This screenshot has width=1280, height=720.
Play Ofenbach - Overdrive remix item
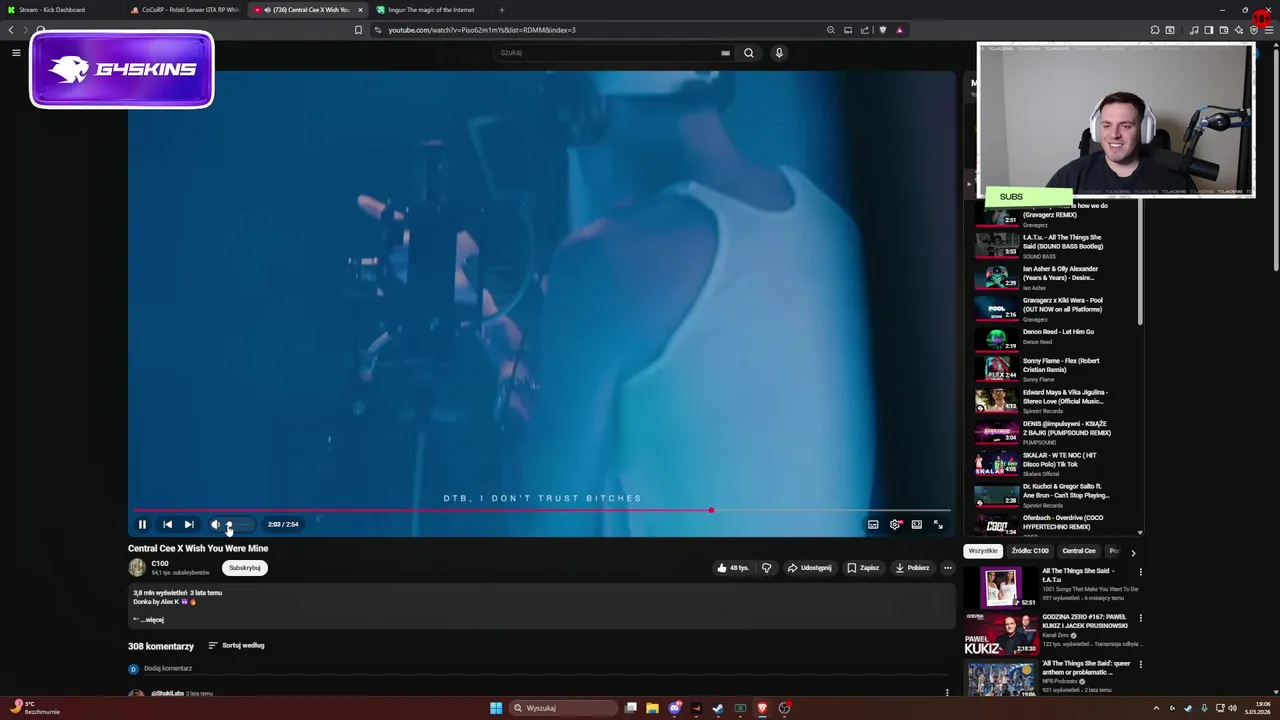[1055, 524]
